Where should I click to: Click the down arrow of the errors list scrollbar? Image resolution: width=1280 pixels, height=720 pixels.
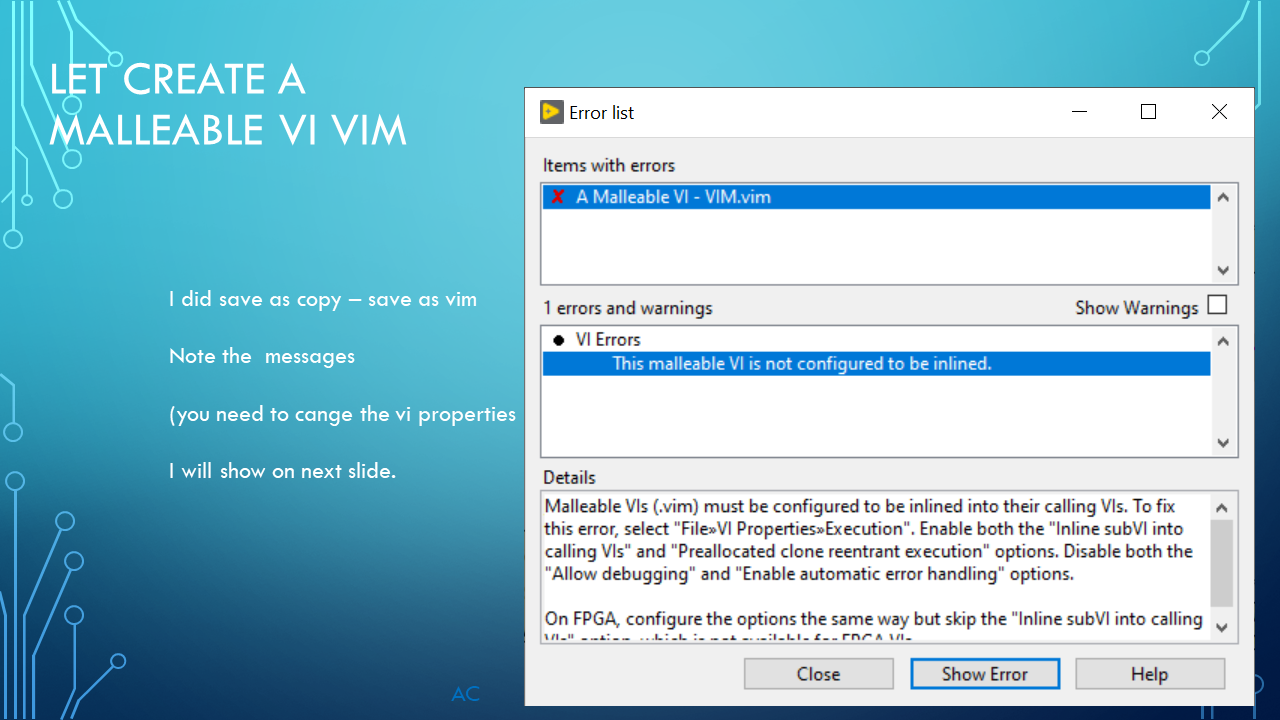[x=1222, y=443]
